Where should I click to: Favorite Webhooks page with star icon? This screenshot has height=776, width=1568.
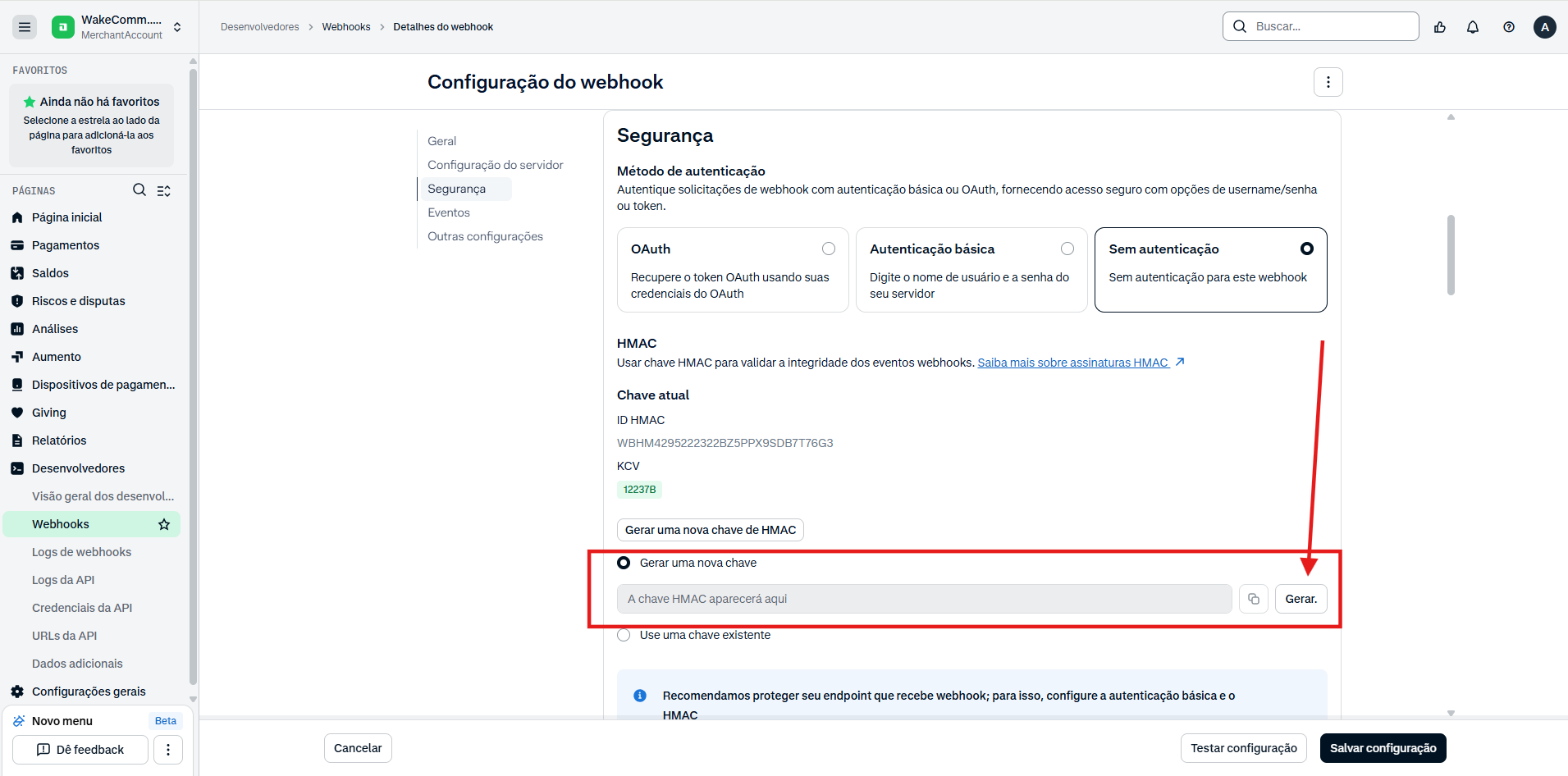(x=164, y=524)
